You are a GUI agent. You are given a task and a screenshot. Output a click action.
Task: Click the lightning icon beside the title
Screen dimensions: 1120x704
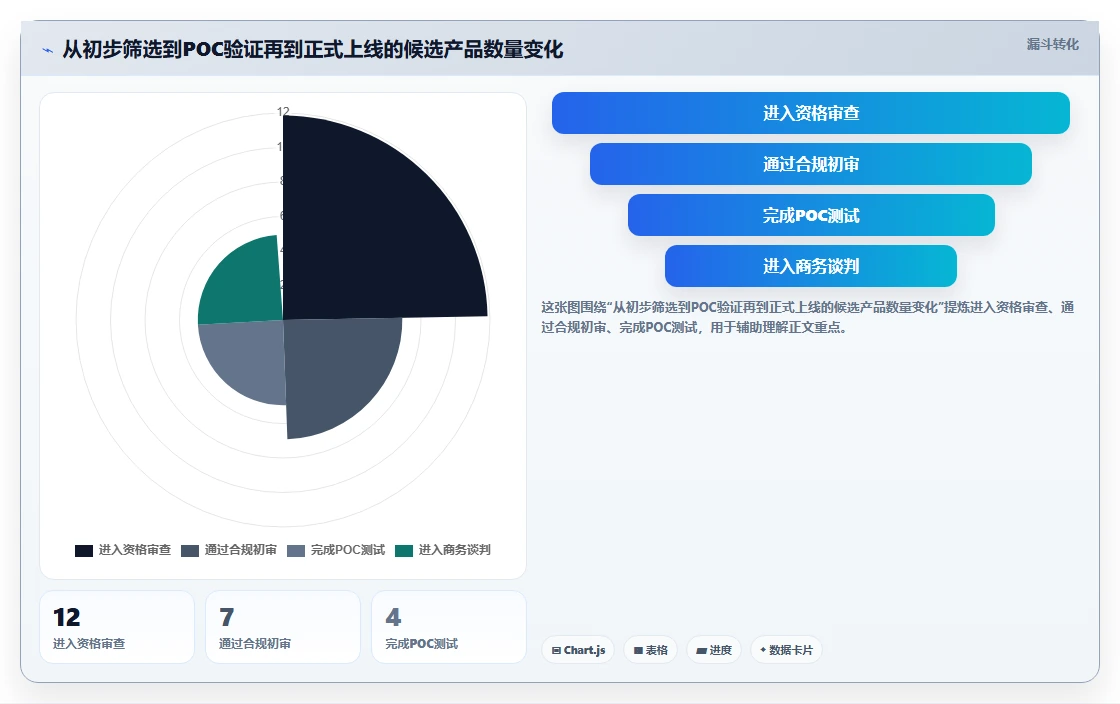click(48, 50)
